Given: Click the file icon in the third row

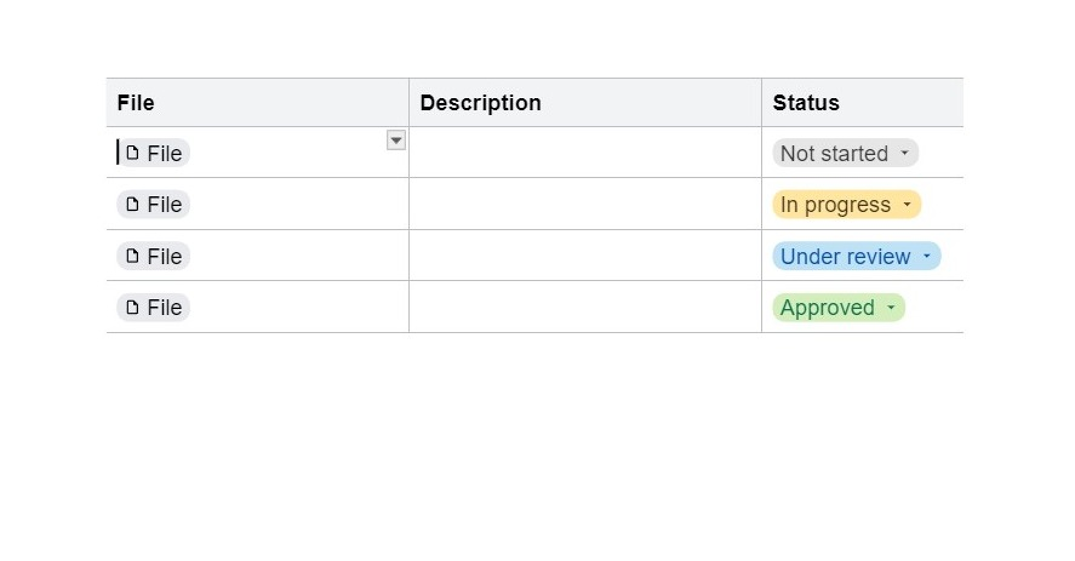Looking at the screenshot, I should pyautogui.click(x=132, y=256).
